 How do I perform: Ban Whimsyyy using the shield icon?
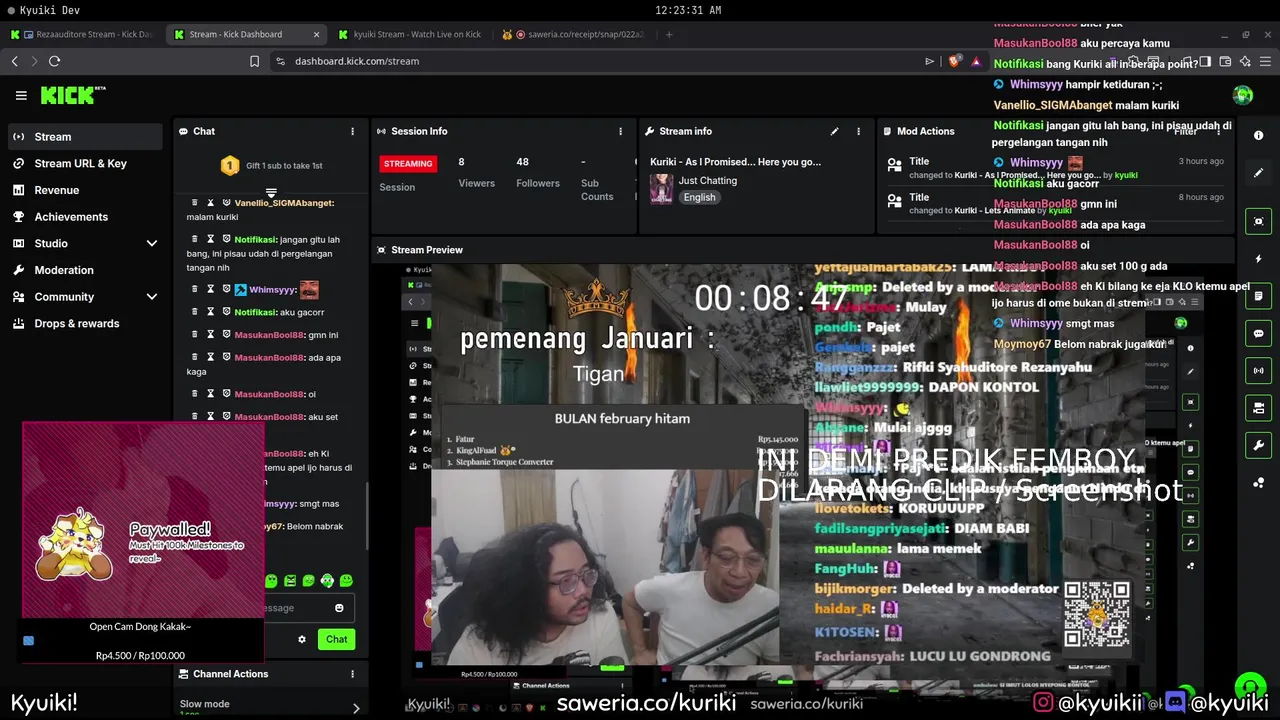(x=227, y=289)
